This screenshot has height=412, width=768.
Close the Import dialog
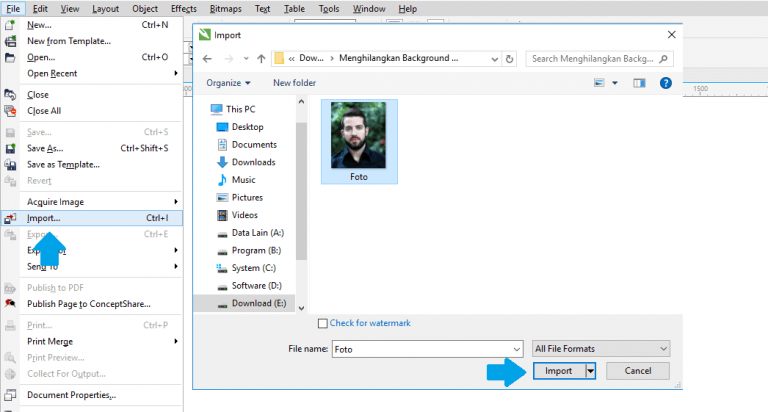coord(672,34)
